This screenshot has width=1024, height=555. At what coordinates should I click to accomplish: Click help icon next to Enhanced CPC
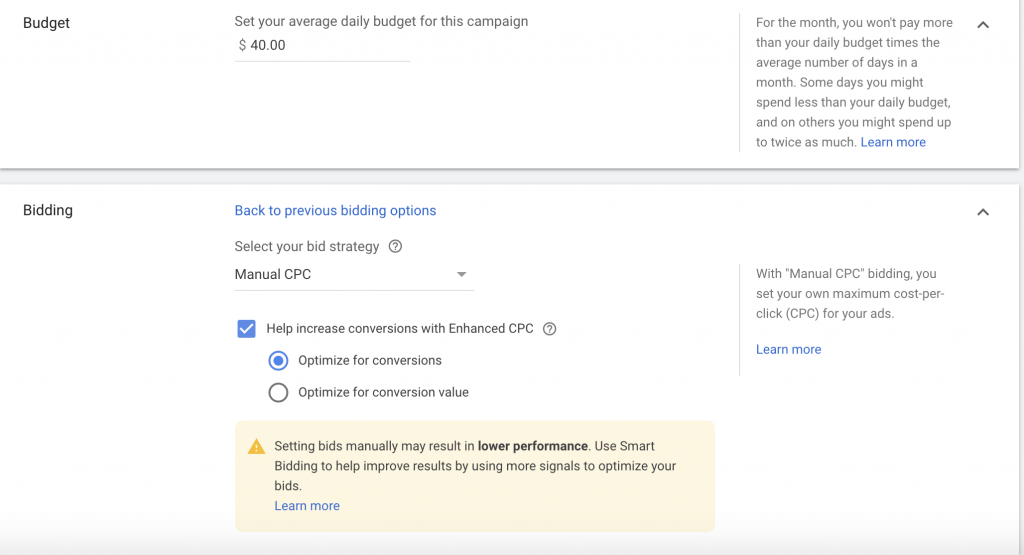tap(549, 328)
